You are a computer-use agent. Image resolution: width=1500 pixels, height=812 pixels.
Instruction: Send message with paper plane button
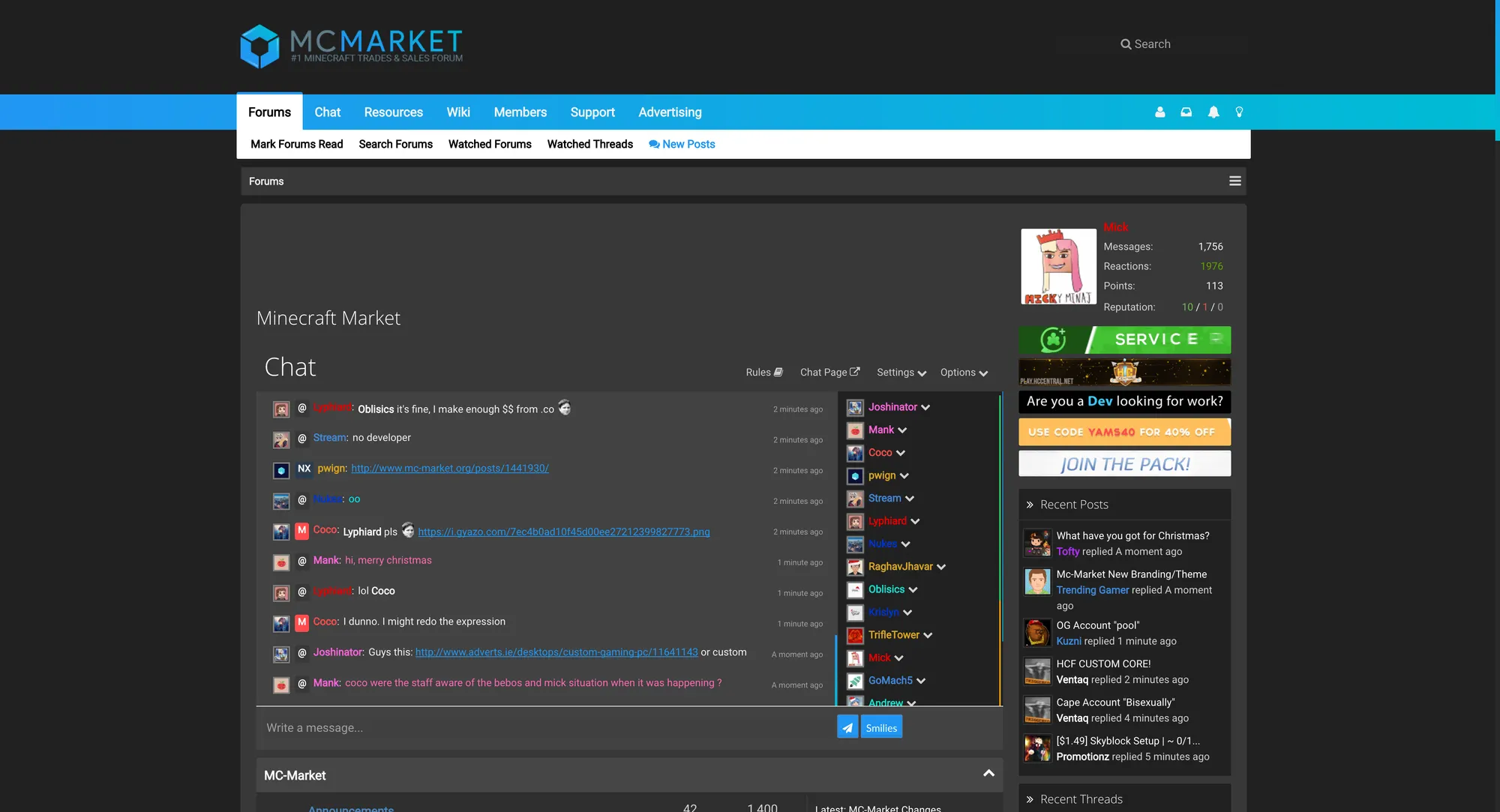coord(847,727)
